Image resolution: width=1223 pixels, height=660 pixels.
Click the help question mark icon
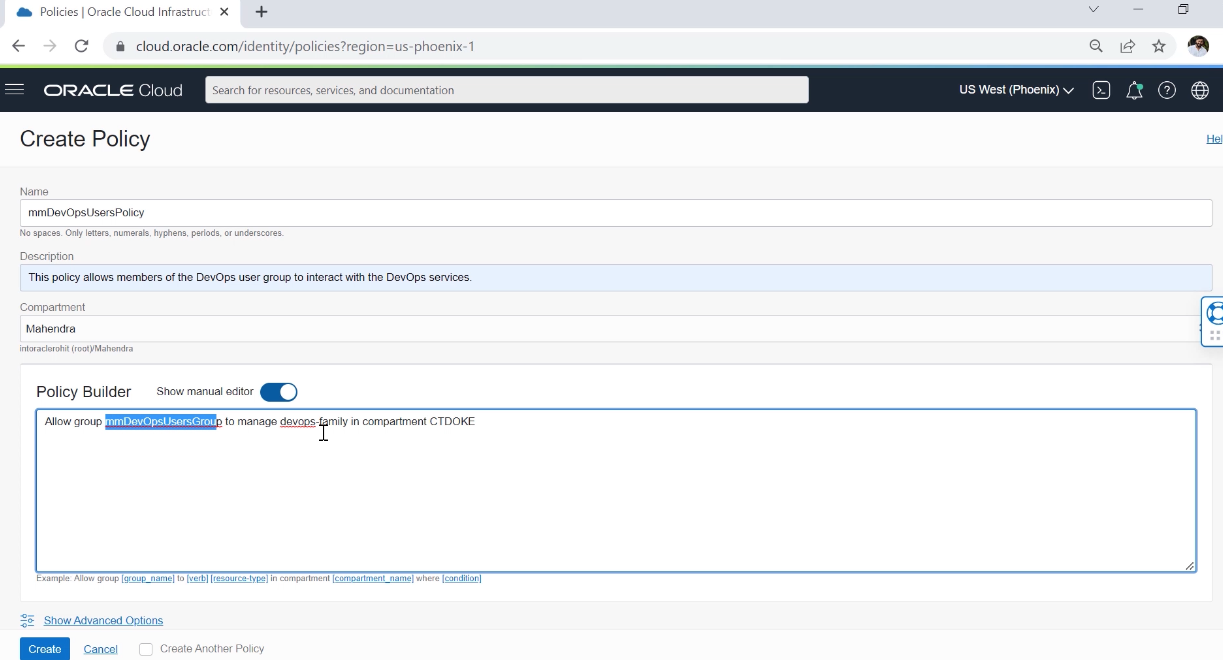click(1166, 90)
